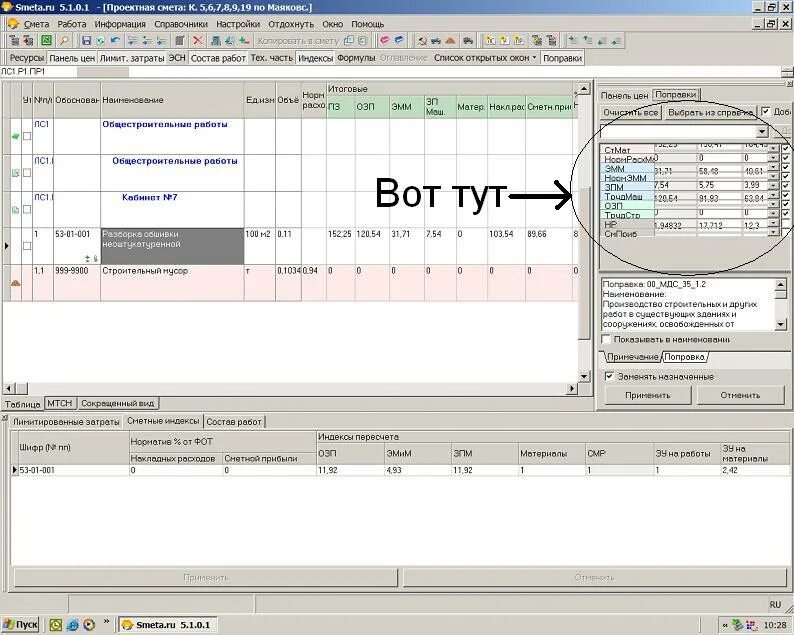Click the Windows Пуск start button
Viewport: 794px width, 635px height.
click(x=21, y=625)
